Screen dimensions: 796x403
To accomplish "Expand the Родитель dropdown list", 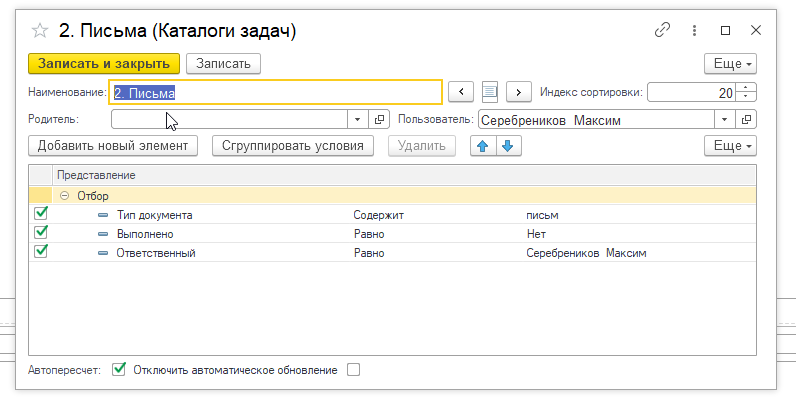I will [359, 120].
